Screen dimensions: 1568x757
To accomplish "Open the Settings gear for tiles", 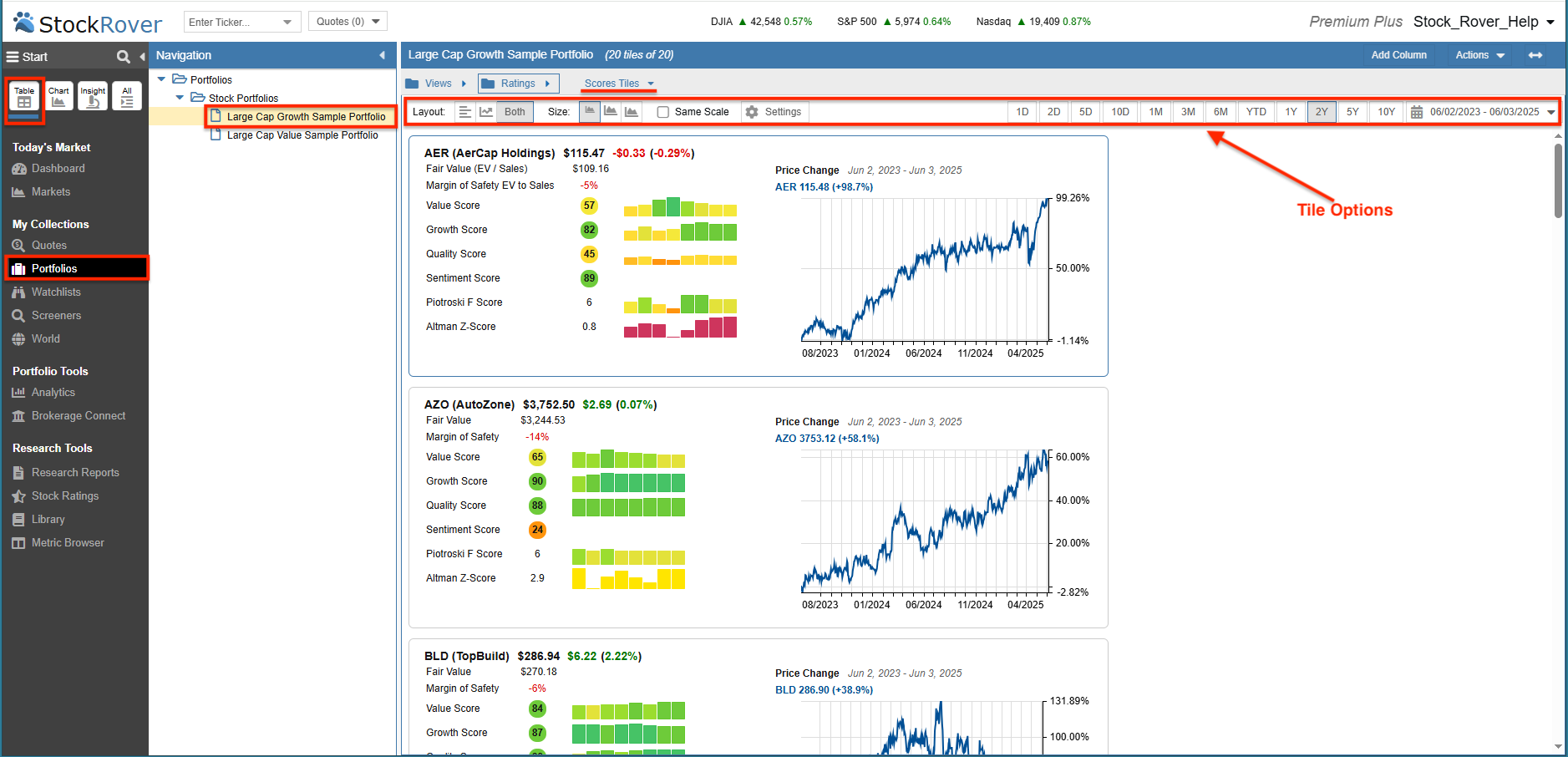I will click(752, 112).
